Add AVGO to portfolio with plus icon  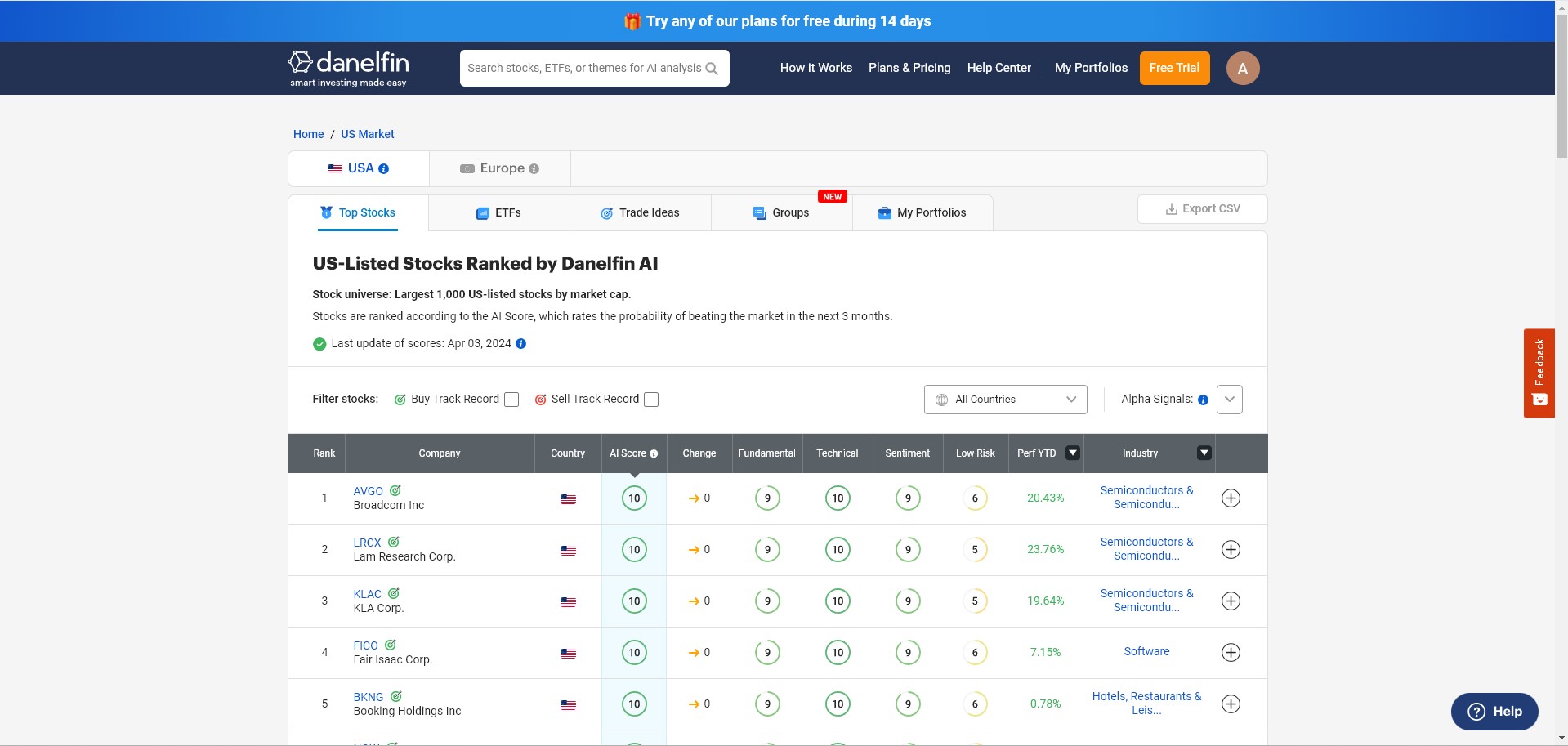(x=1231, y=498)
